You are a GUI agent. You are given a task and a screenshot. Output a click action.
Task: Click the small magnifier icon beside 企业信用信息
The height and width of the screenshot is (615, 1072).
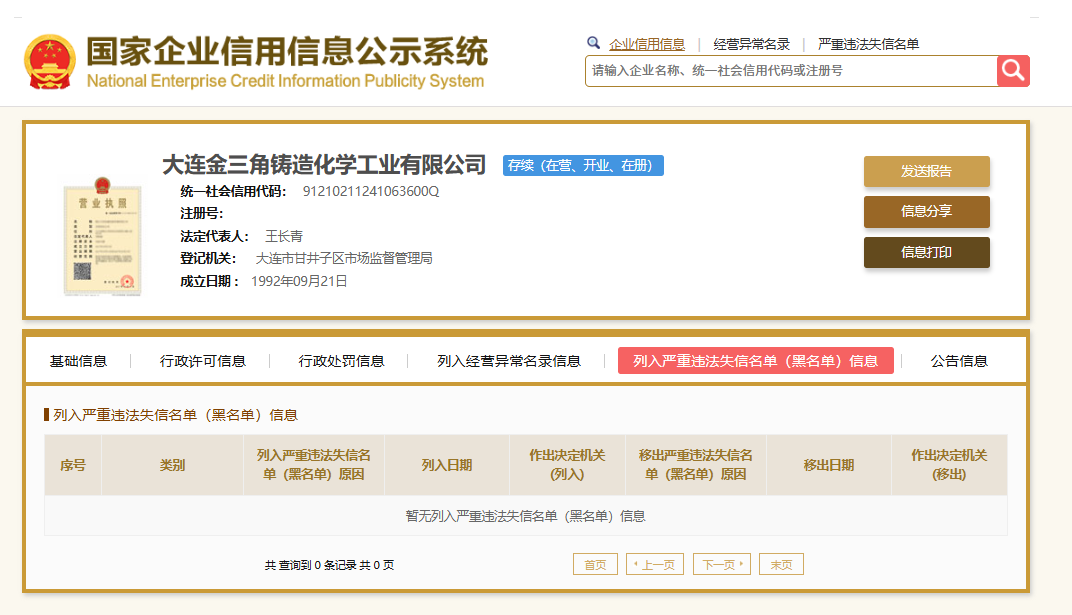(x=593, y=43)
